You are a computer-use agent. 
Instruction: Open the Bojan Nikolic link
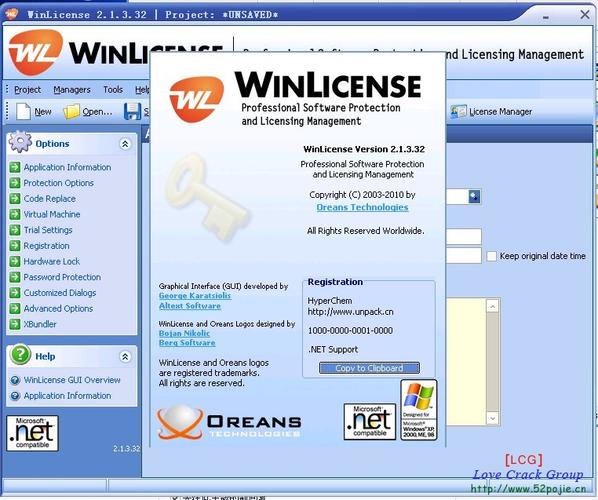tap(184, 333)
